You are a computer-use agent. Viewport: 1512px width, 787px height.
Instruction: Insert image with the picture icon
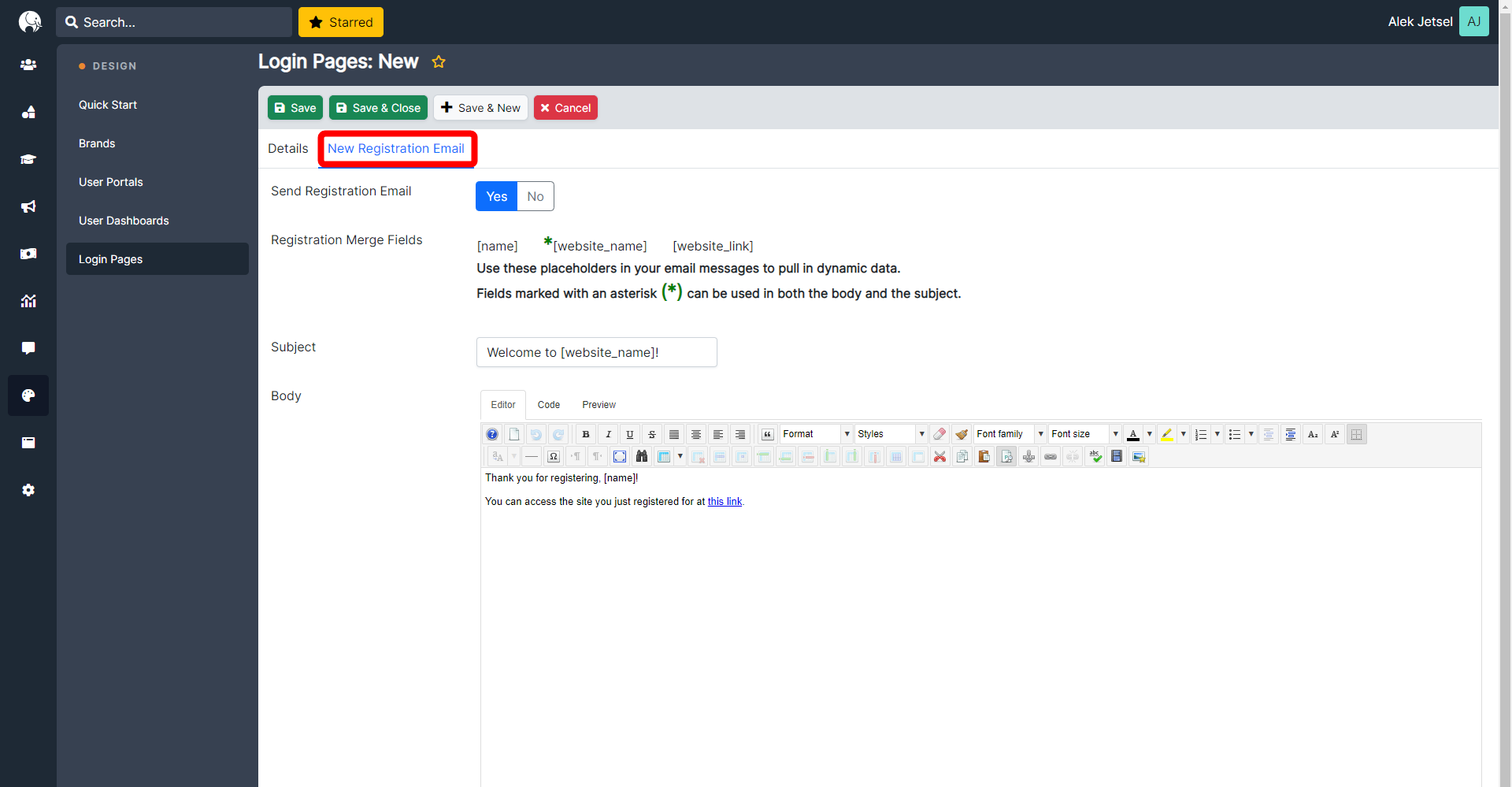pos(1139,456)
